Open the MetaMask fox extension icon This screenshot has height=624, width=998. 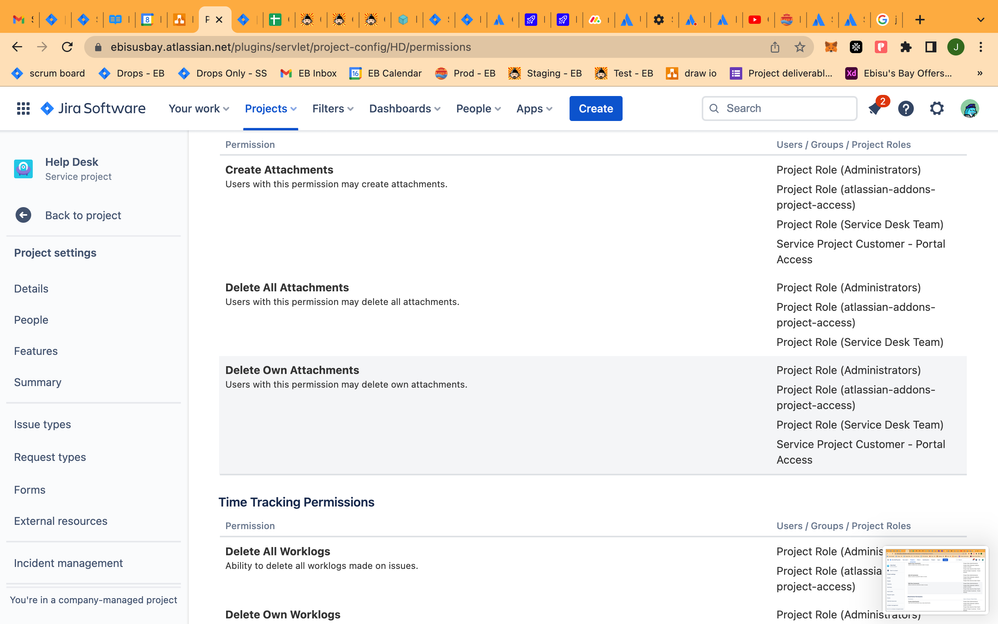coord(831,46)
